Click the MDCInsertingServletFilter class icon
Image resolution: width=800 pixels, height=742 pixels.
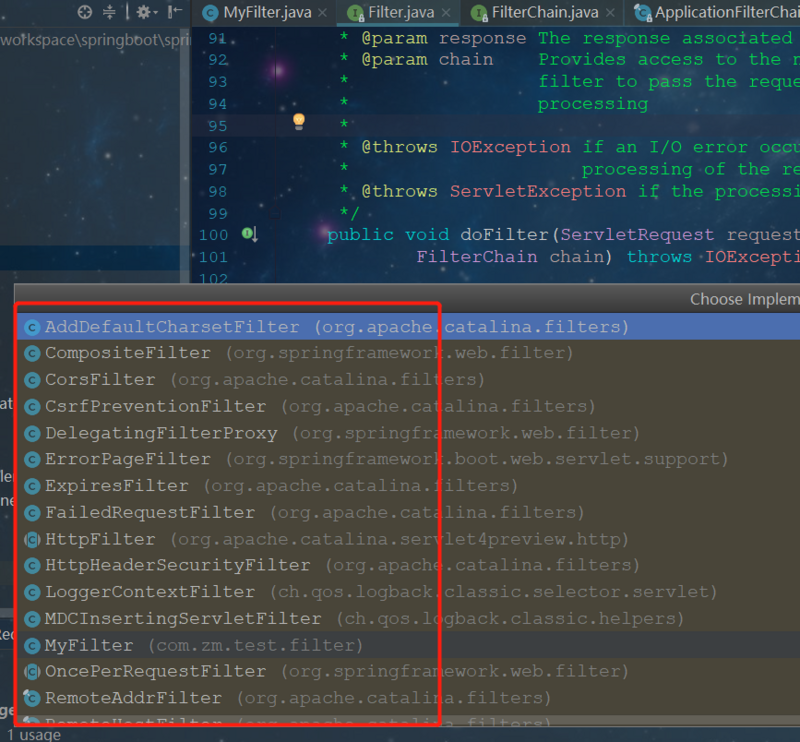pyautogui.click(x=32, y=619)
